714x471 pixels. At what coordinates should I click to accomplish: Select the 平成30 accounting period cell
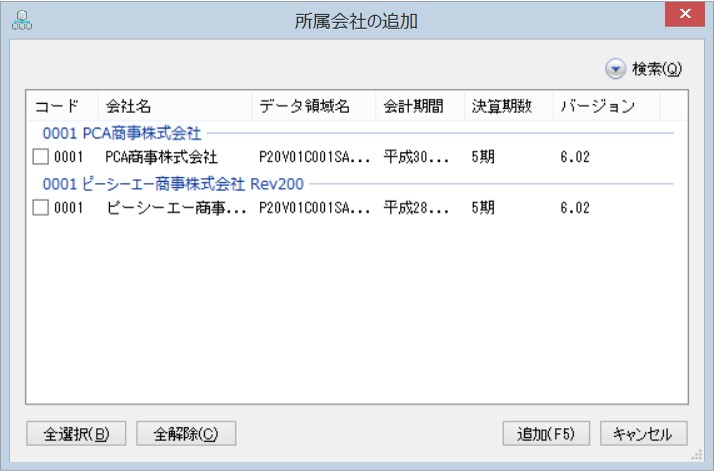[416, 157]
